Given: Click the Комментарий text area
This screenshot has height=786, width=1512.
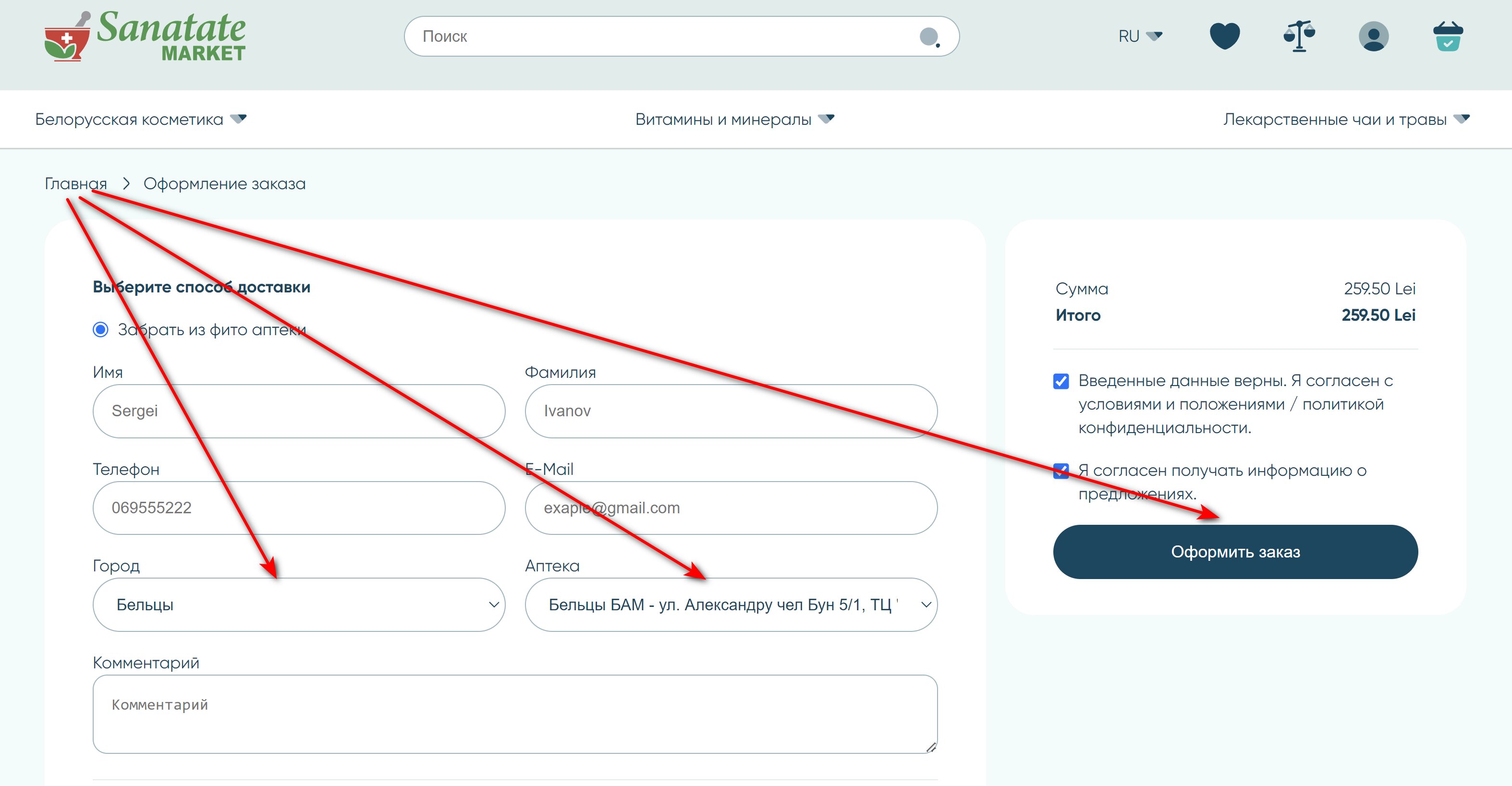Looking at the screenshot, I should [515, 714].
